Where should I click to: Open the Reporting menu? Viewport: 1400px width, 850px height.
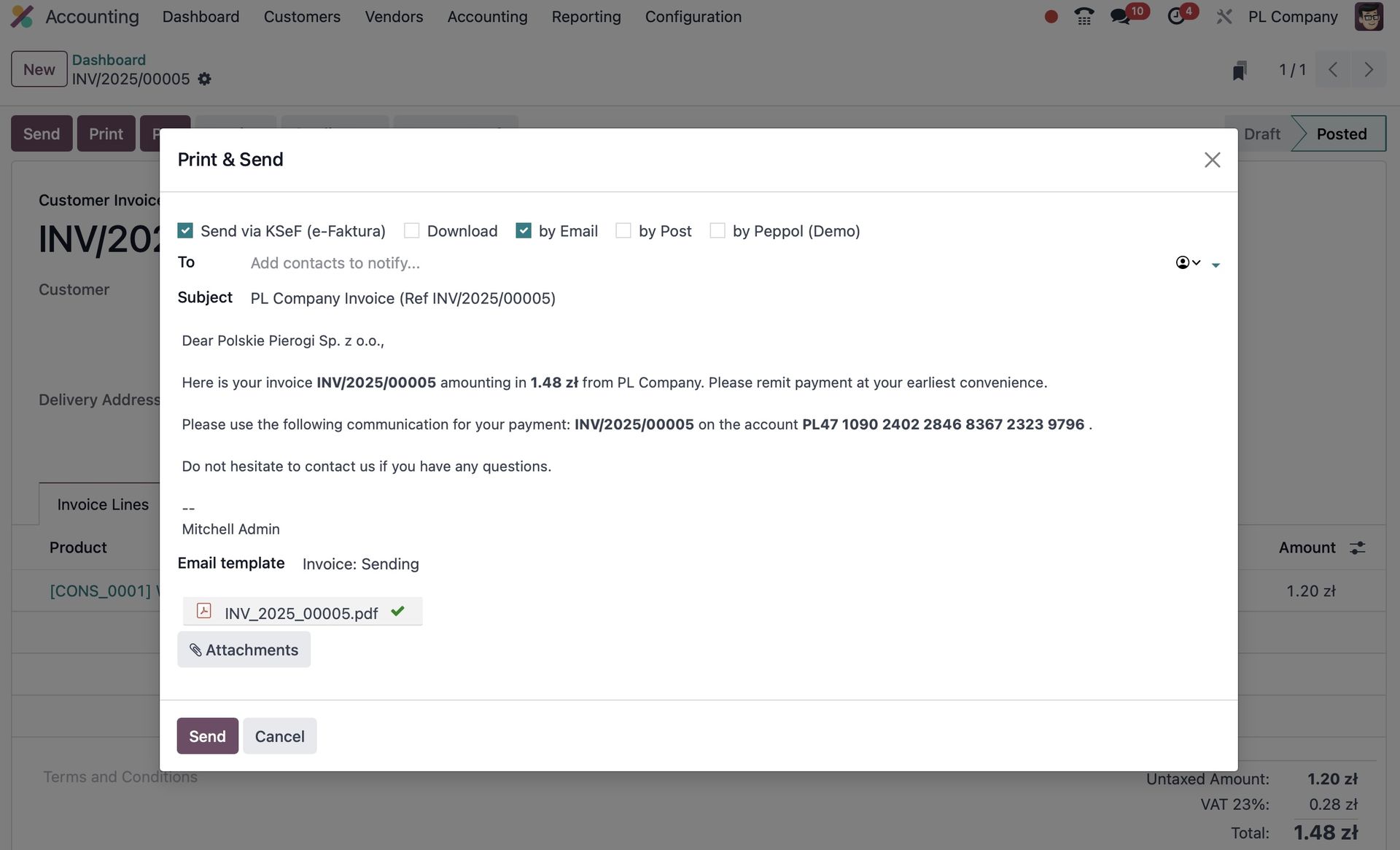[x=586, y=16]
